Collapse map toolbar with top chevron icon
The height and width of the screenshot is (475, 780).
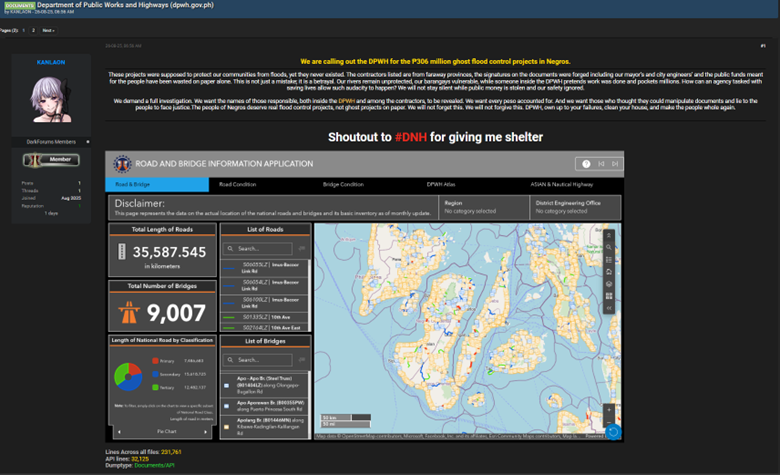pos(609,235)
